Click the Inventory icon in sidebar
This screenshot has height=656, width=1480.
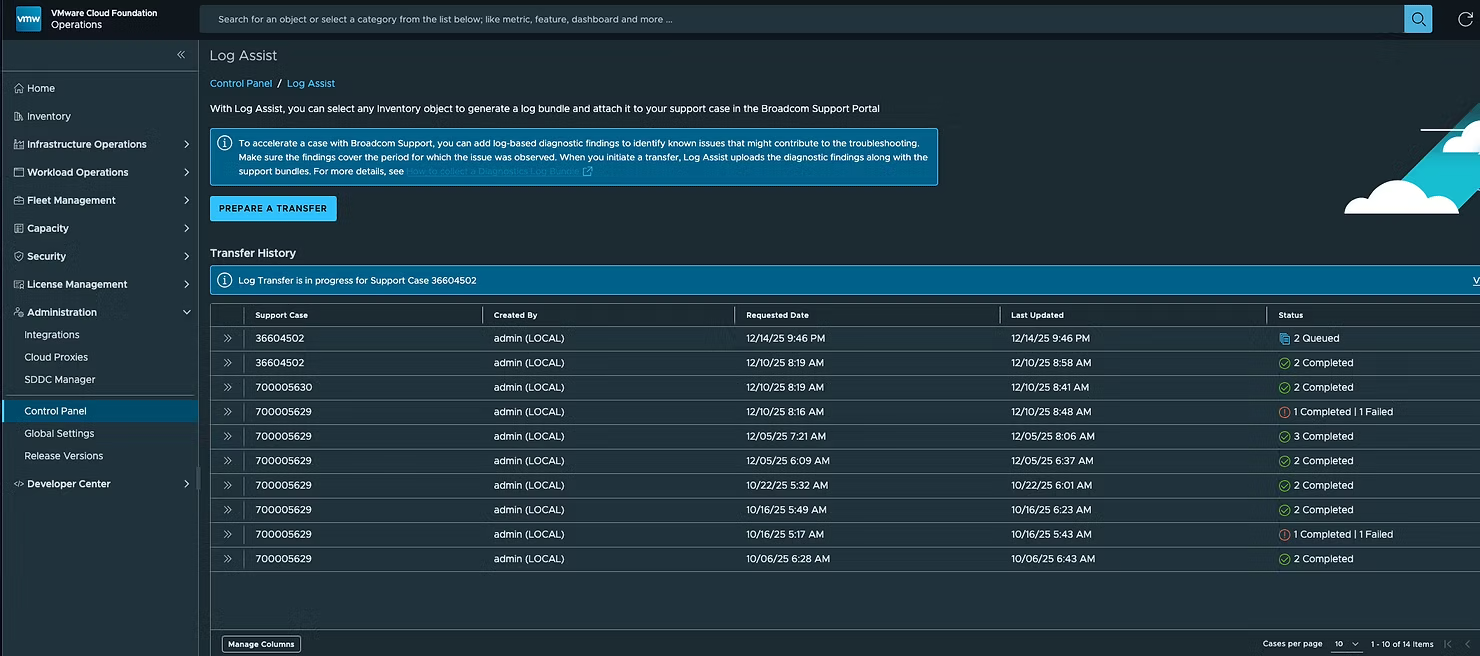[x=18, y=117]
